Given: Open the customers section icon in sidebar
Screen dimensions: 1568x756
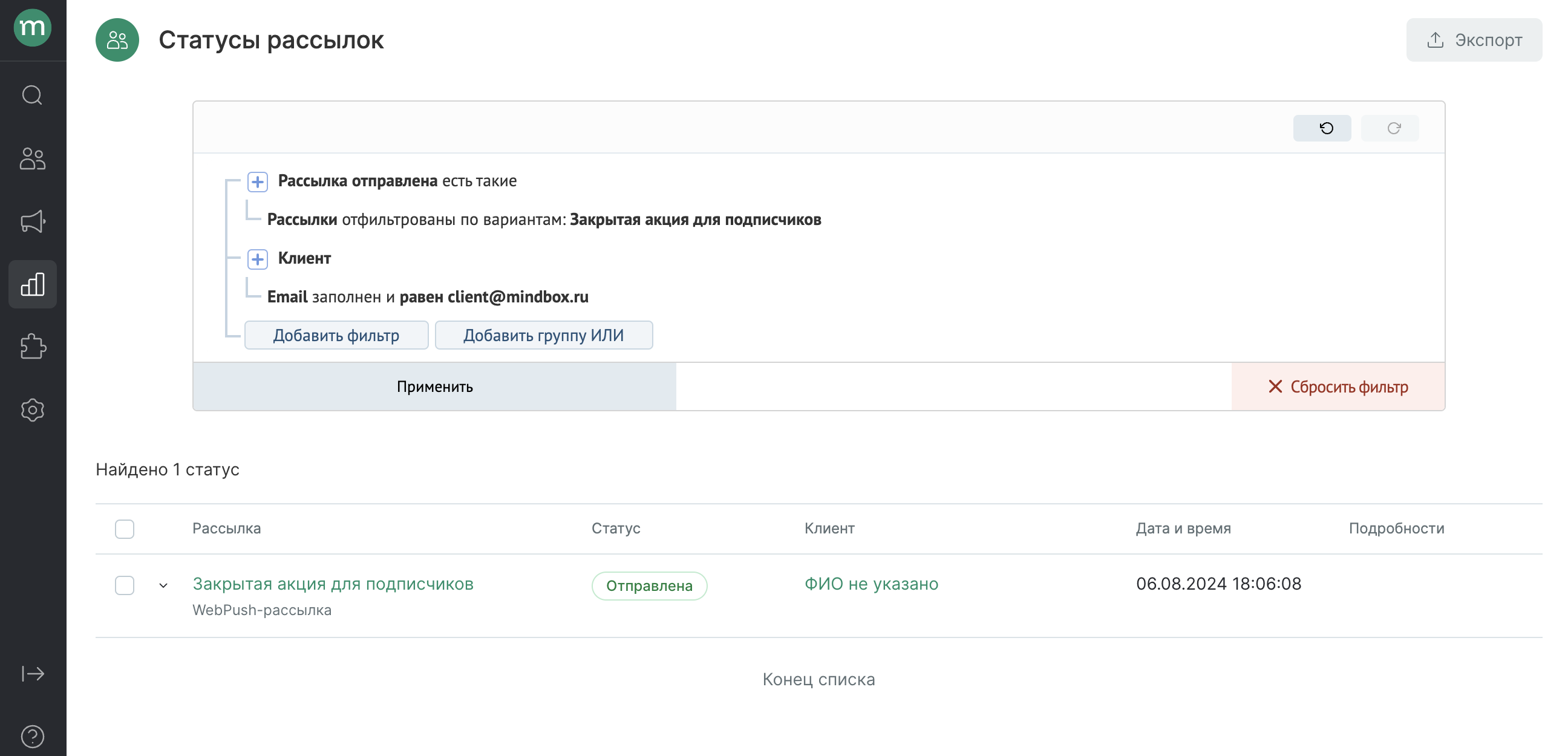Looking at the screenshot, I should click(32, 158).
